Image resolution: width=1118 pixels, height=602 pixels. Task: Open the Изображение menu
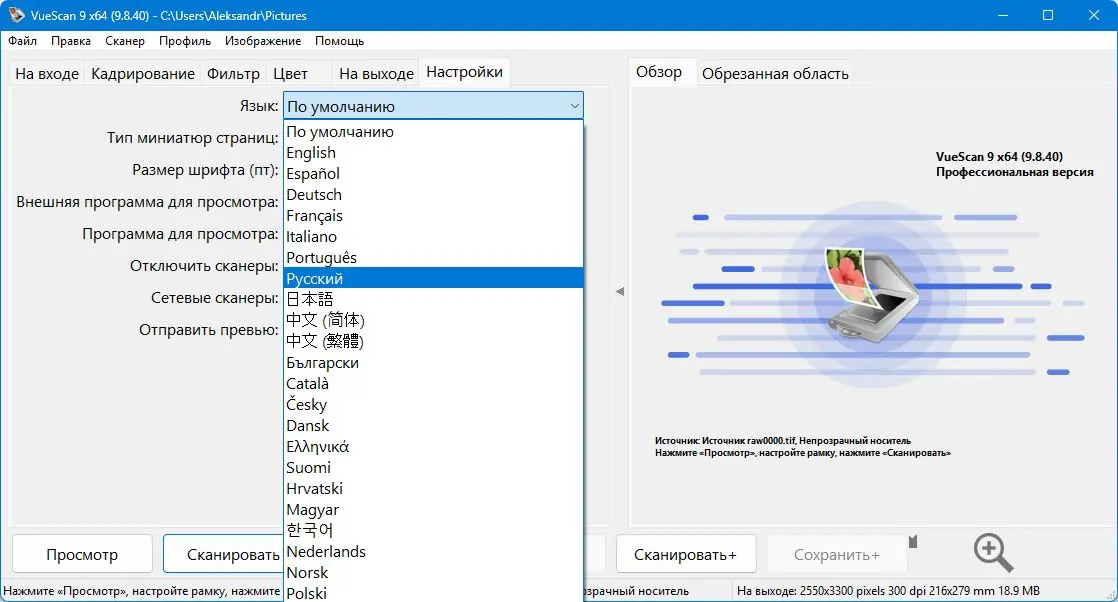pyautogui.click(x=262, y=41)
